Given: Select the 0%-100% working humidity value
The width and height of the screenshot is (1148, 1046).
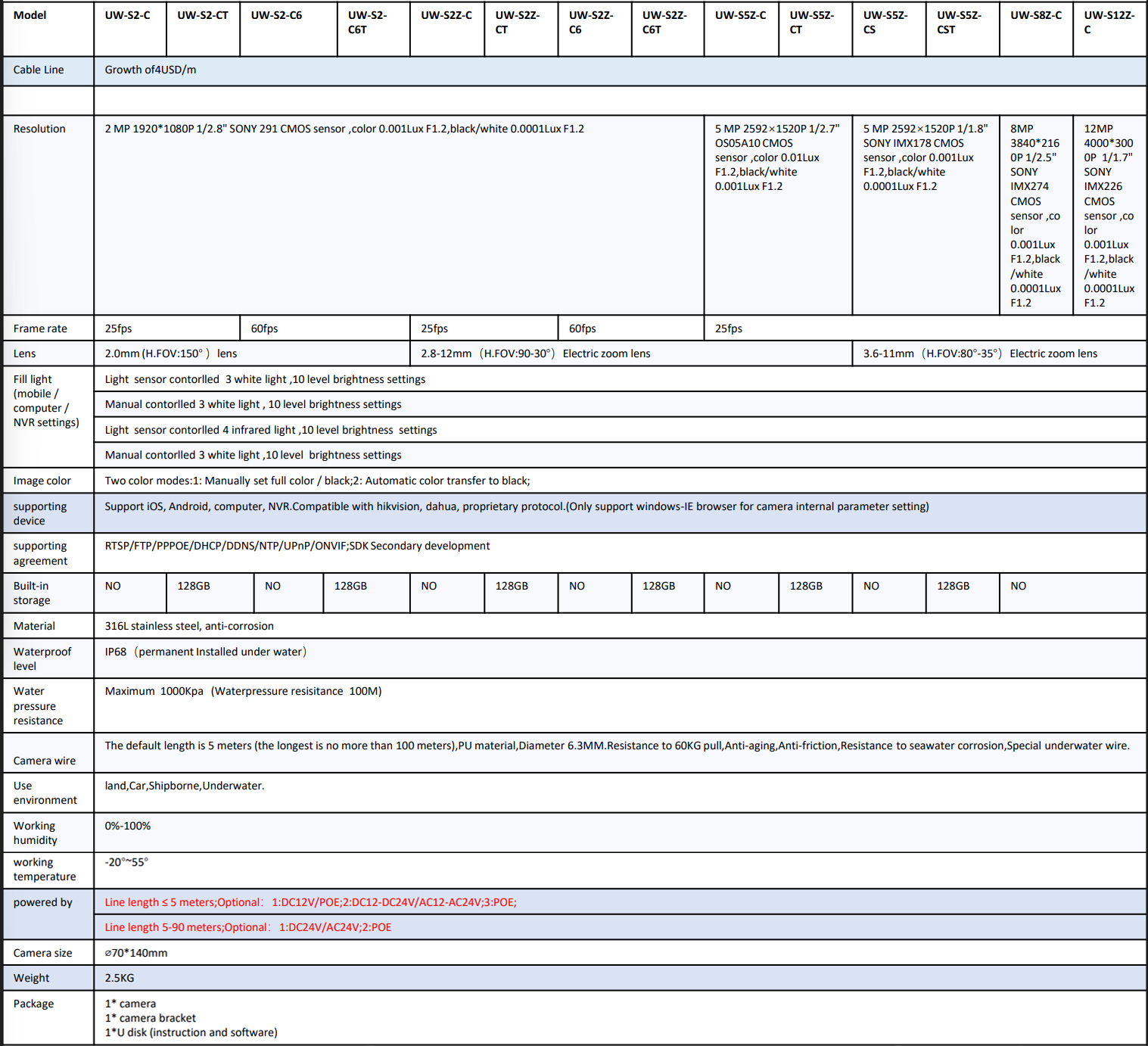Looking at the screenshot, I should 128,826.
